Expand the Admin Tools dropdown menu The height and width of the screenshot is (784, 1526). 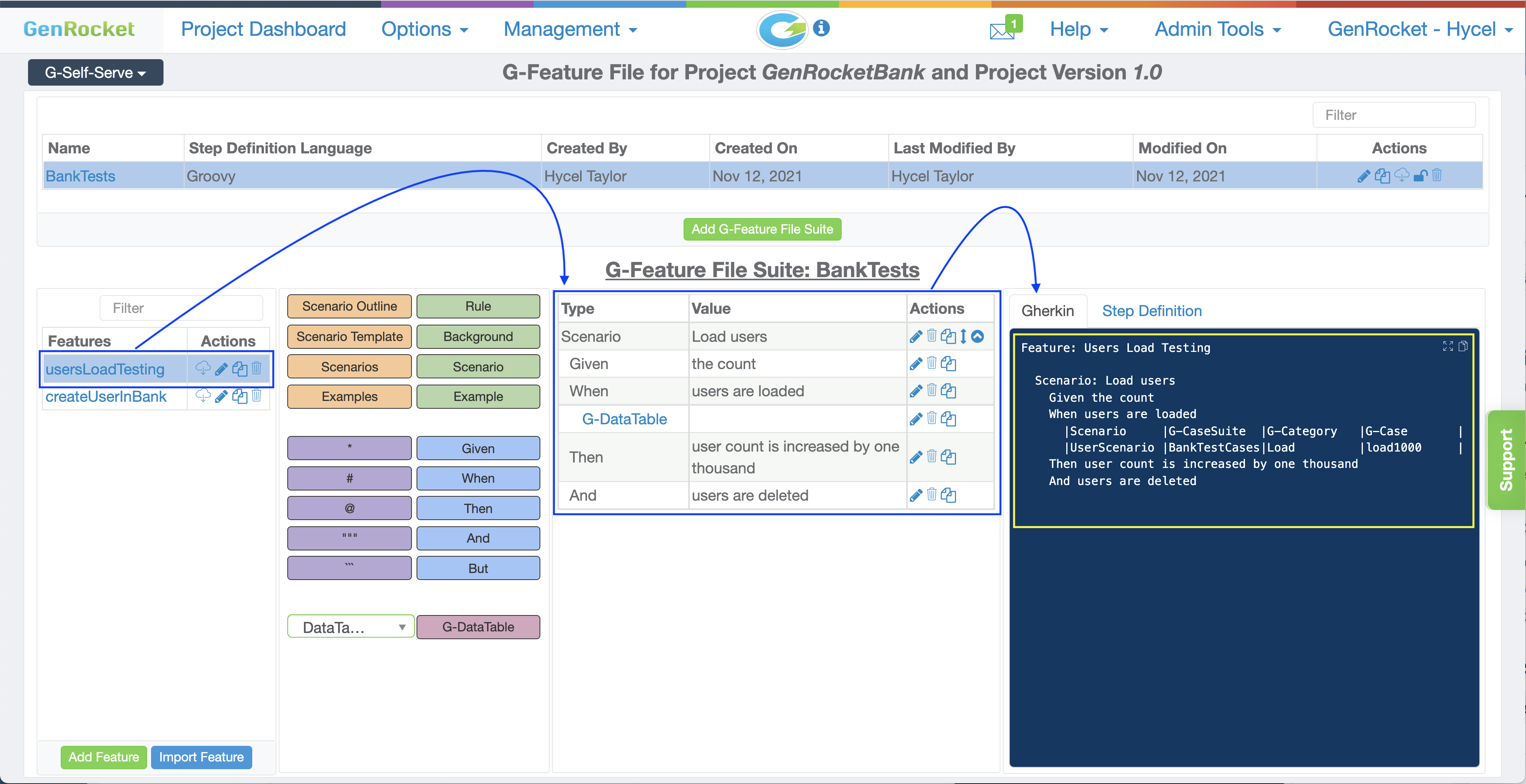[1217, 29]
